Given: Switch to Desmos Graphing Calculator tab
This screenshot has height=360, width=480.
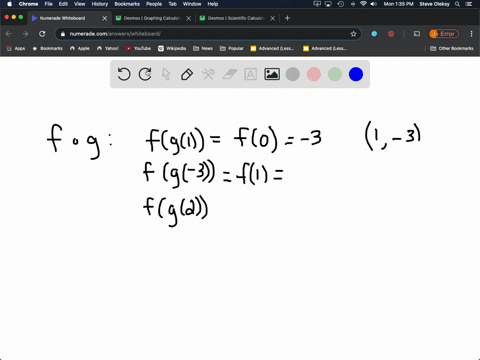Looking at the screenshot, I should coord(152,18).
